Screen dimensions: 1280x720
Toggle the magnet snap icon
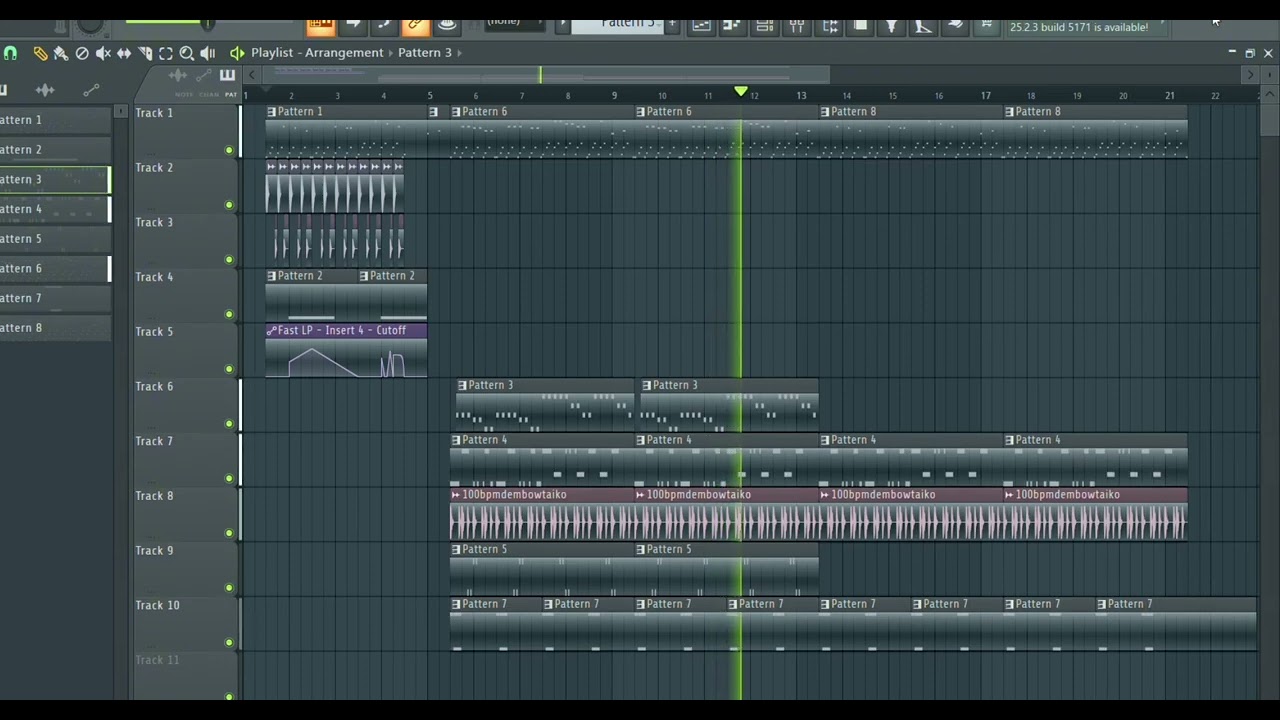click(x=10, y=53)
